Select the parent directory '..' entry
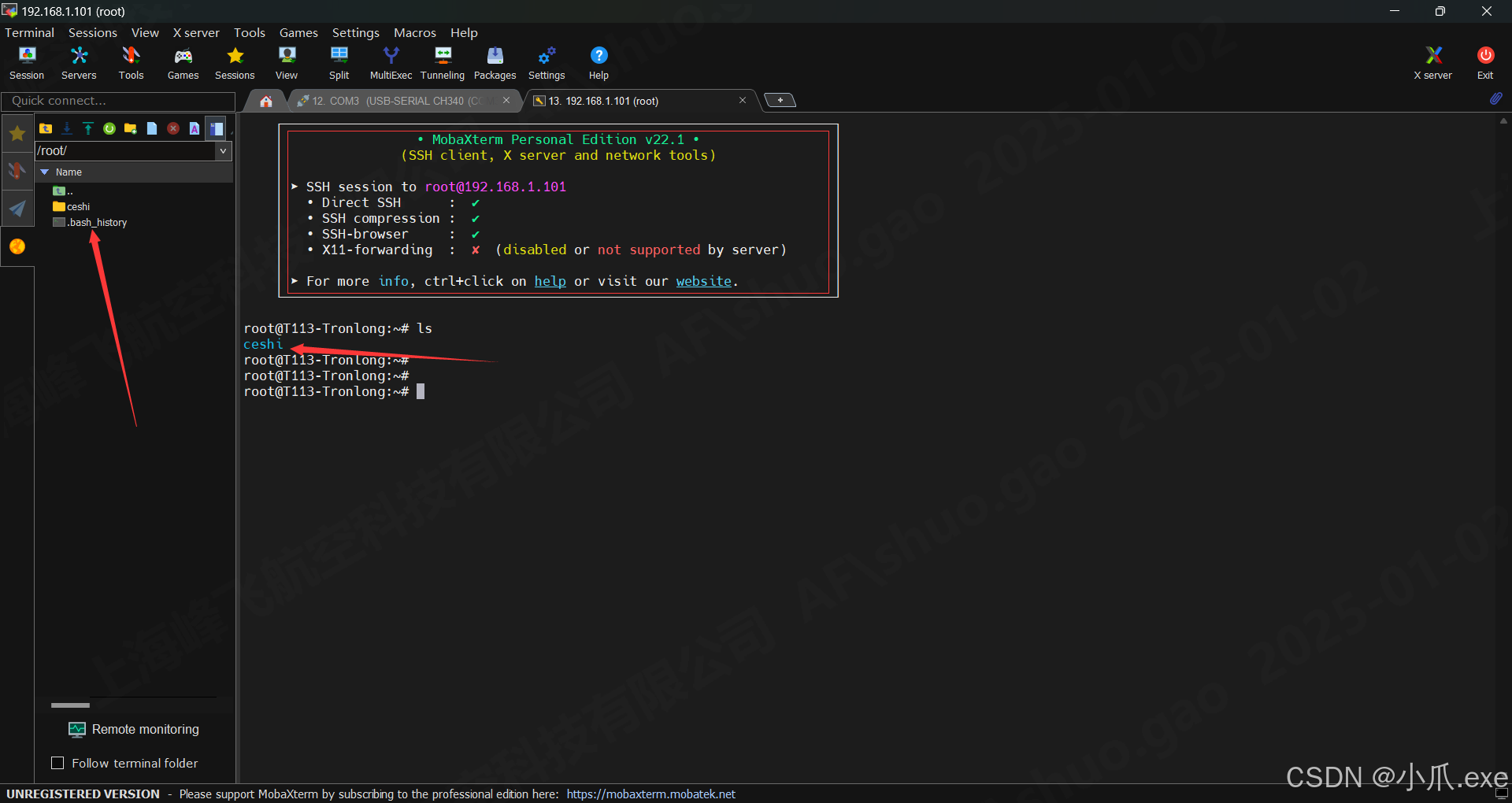The image size is (1512, 803). tap(63, 191)
